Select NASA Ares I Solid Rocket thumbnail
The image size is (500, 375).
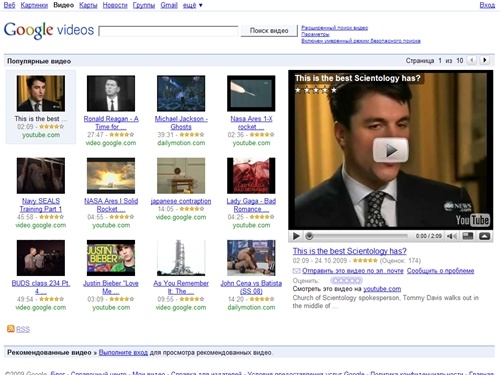click(111, 176)
